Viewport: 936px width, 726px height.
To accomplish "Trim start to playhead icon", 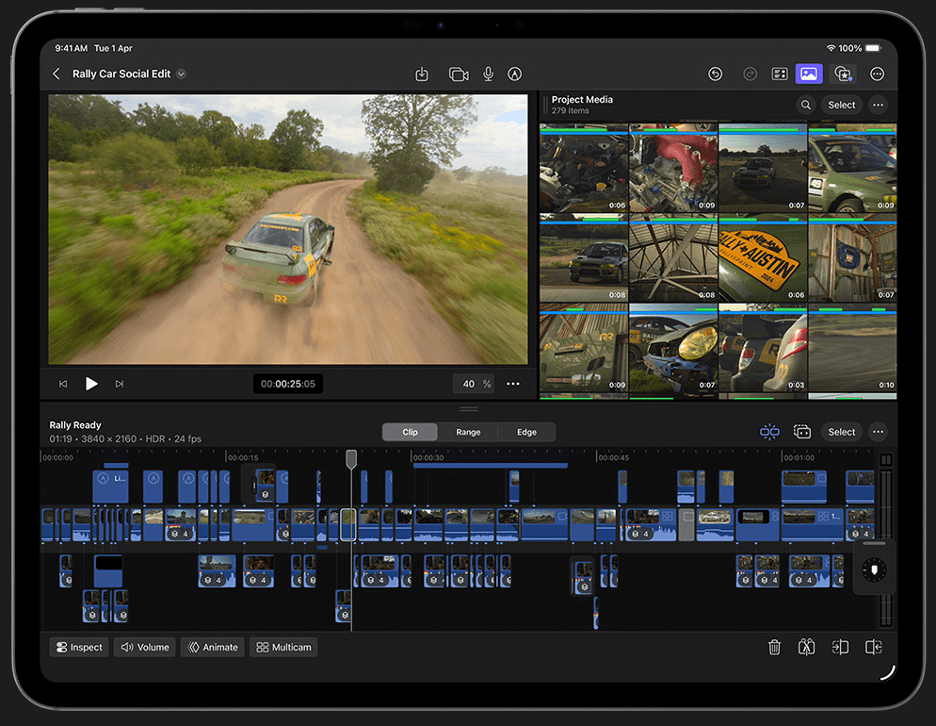I will pos(840,647).
